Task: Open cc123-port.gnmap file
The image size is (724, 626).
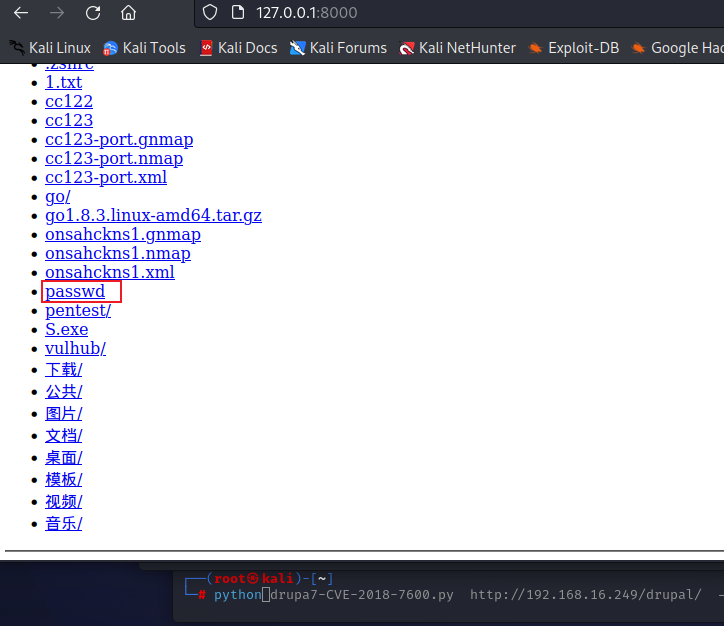Action: pos(119,139)
